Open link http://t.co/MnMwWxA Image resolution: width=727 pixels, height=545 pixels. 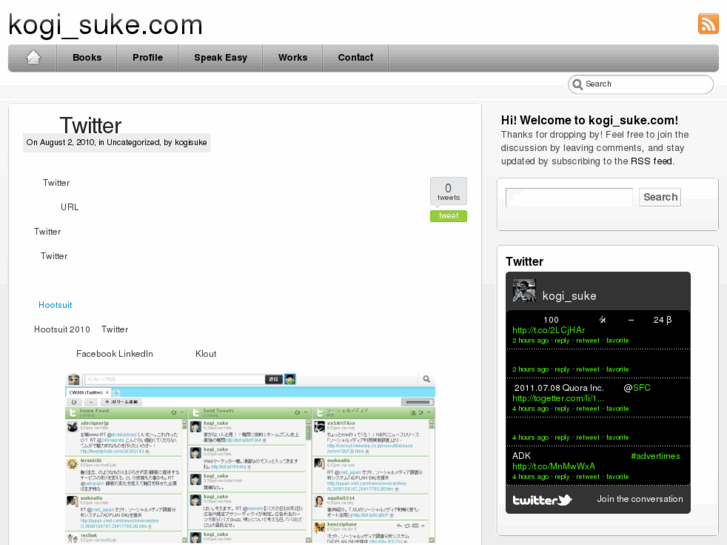[554, 466]
